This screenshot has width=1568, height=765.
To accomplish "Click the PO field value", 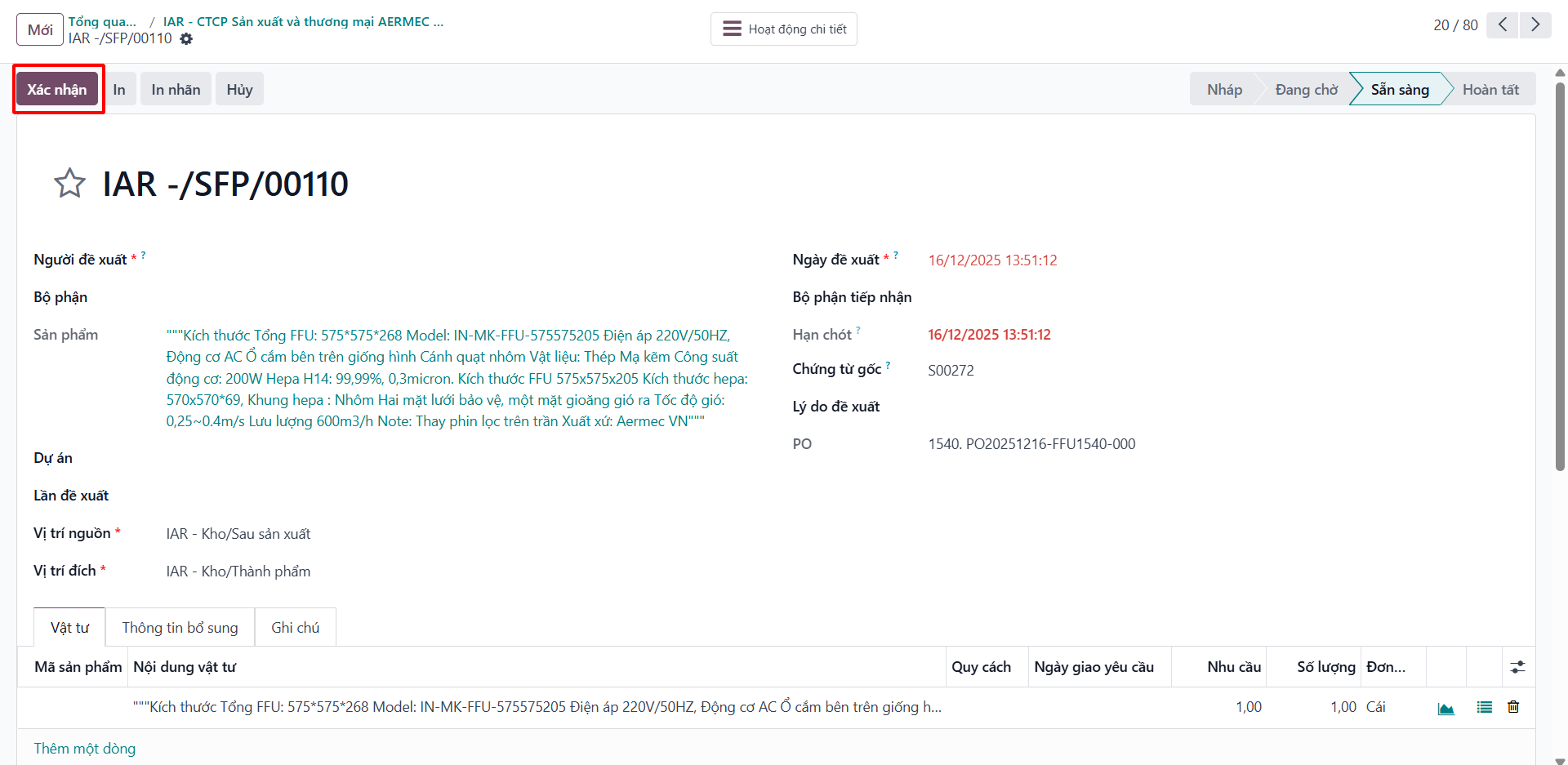I will [1031, 444].
